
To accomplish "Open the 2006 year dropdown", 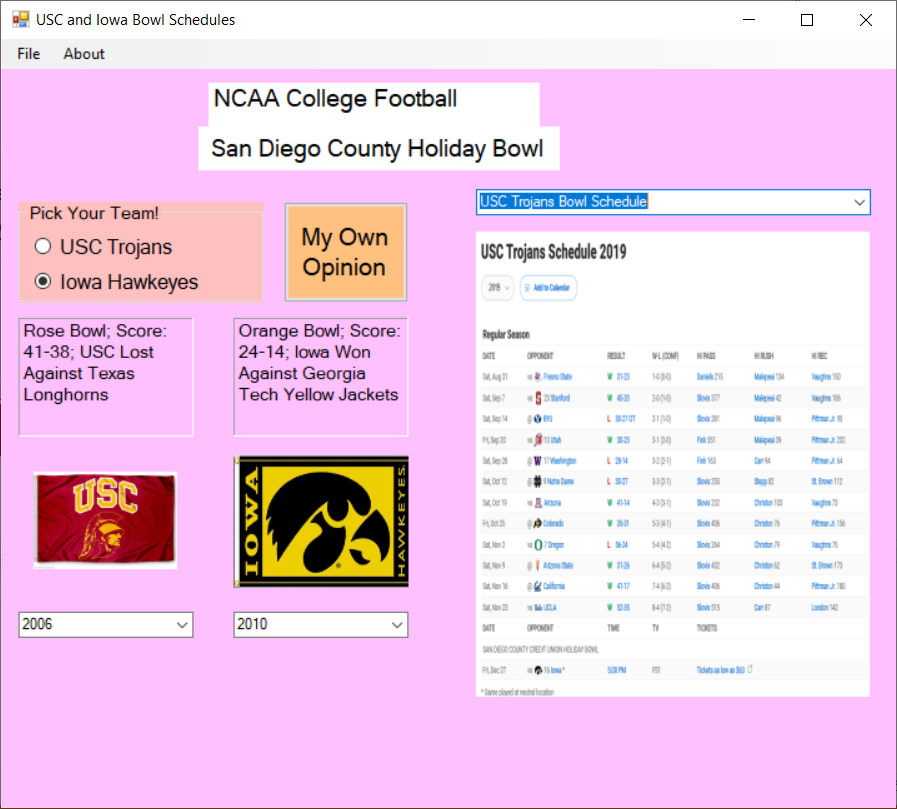I will (182, 625).
